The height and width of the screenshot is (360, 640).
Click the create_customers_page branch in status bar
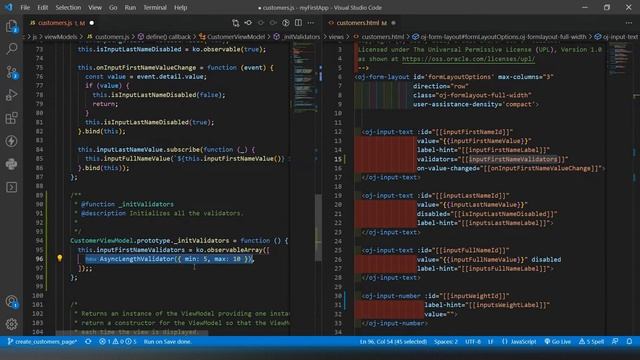coord(42,342)
